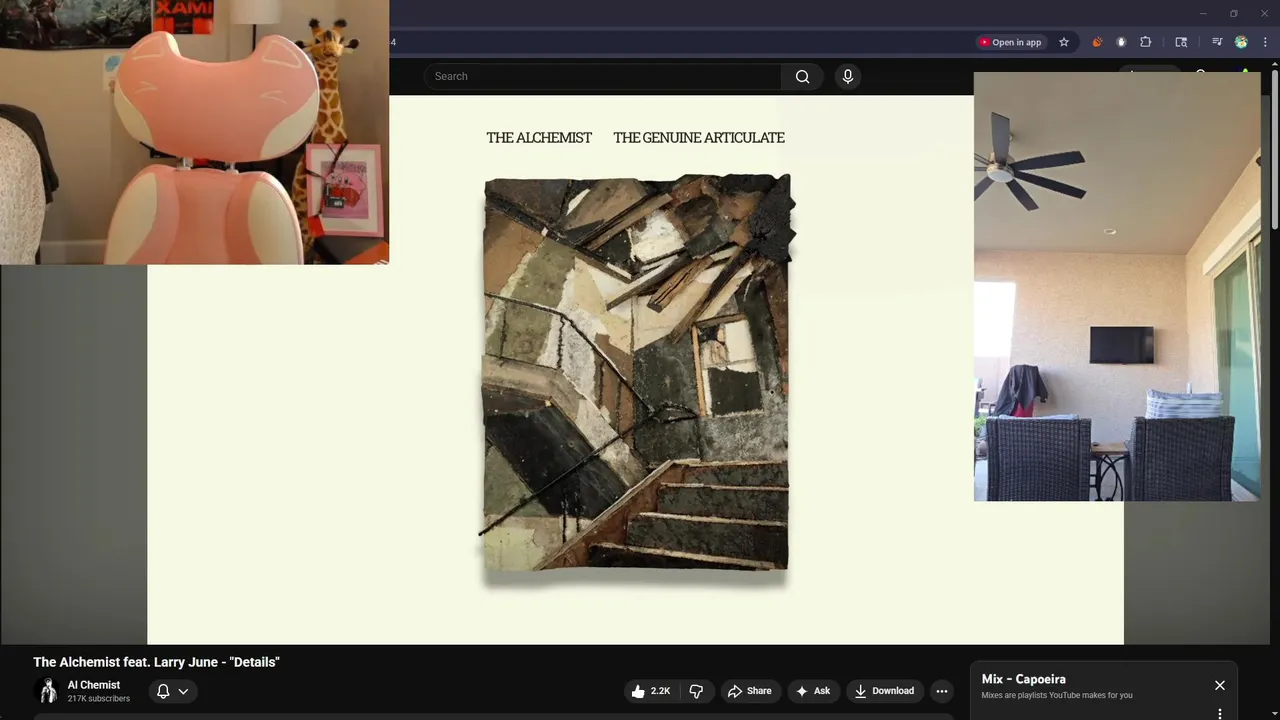Activate voice search microphone icon
The height and width of the screenshot is (720, 1280).
848,77
